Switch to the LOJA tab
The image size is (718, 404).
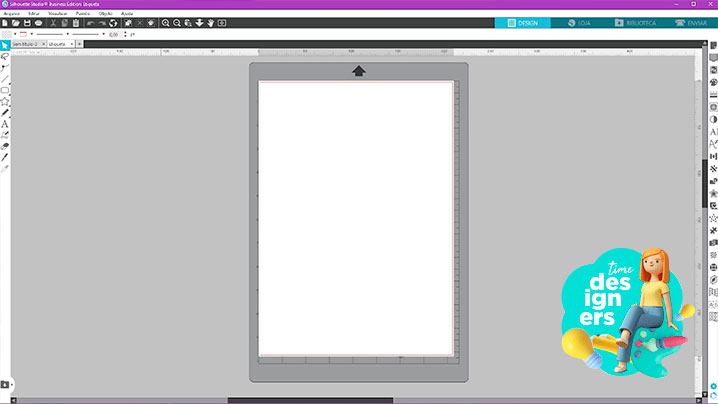click(x=579, y=23)
